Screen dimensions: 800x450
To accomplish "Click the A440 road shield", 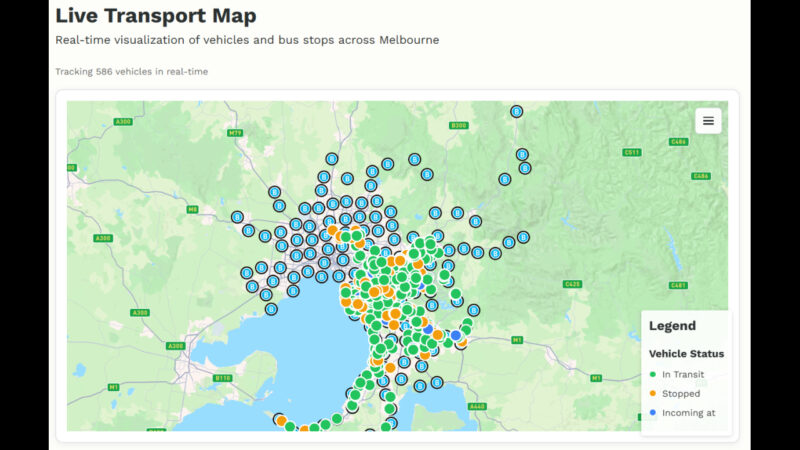I will (x=478, y=407).
